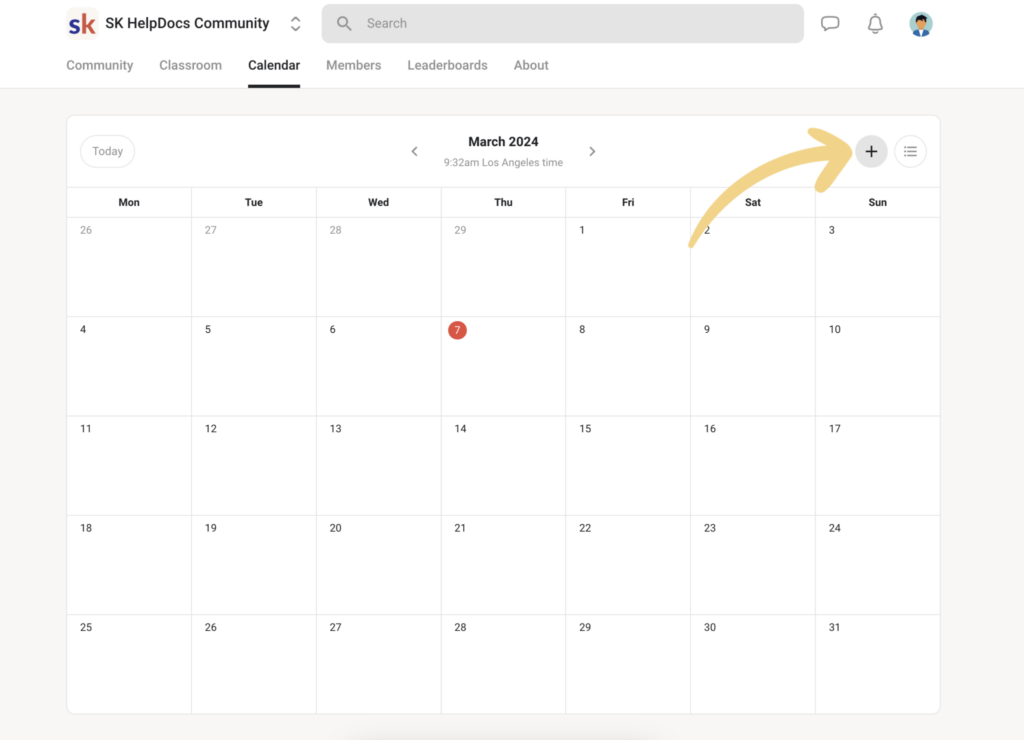Open the user profile avatar
This screenshot has height=740, width=1024.
click(921, 24)
